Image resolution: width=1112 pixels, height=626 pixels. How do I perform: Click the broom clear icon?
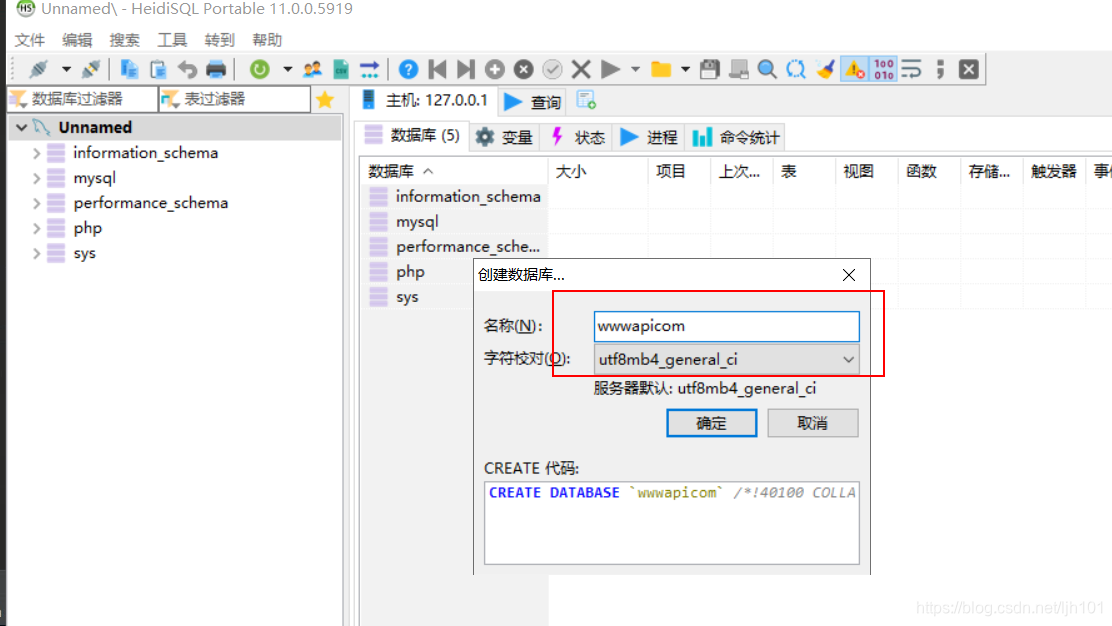click(x=825, y=69)
